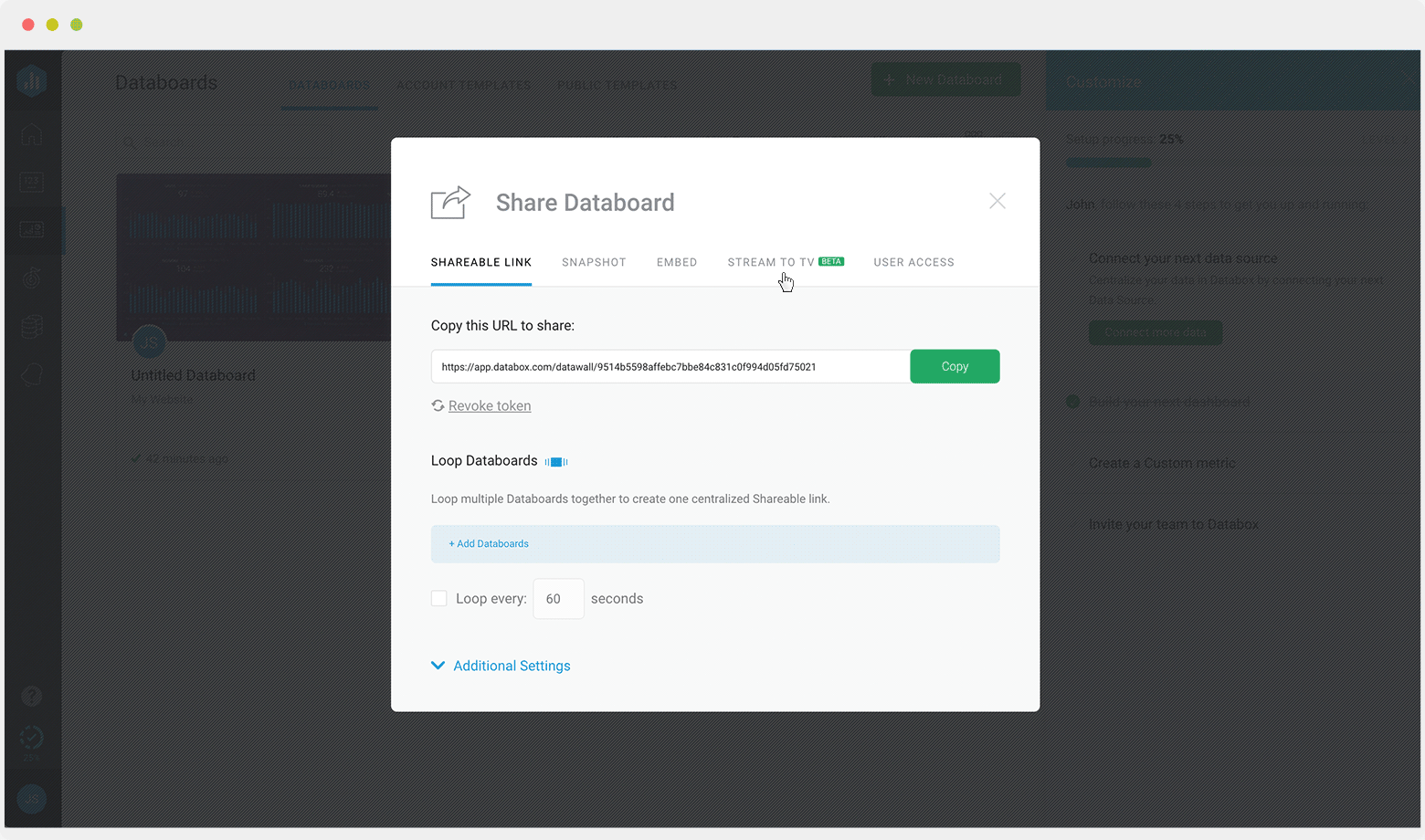Click the Connect more data button
The height and width of the screenshot is (840, 1425).
[1156, 332]
